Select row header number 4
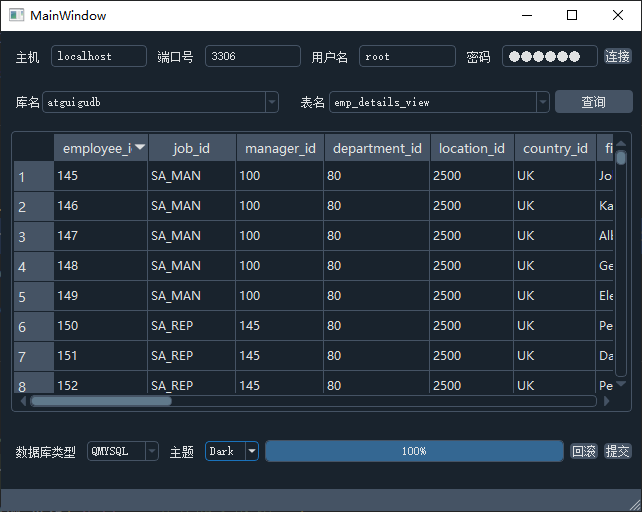 pyautogui.click(x=34, y=266)
